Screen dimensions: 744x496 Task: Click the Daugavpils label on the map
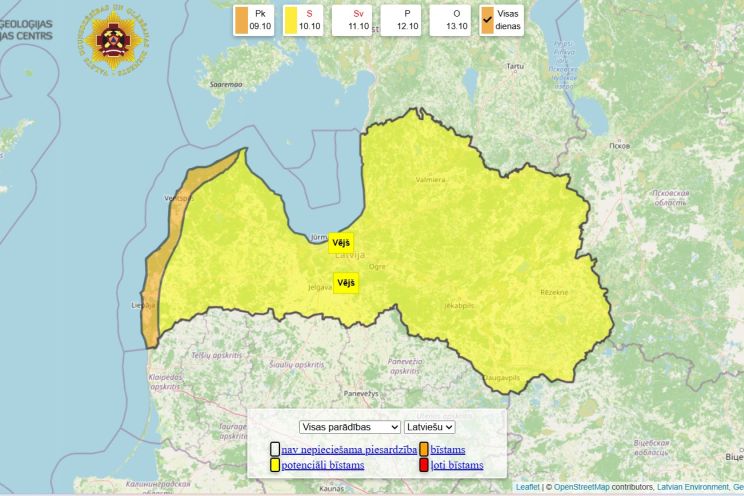tap(502, 378)
